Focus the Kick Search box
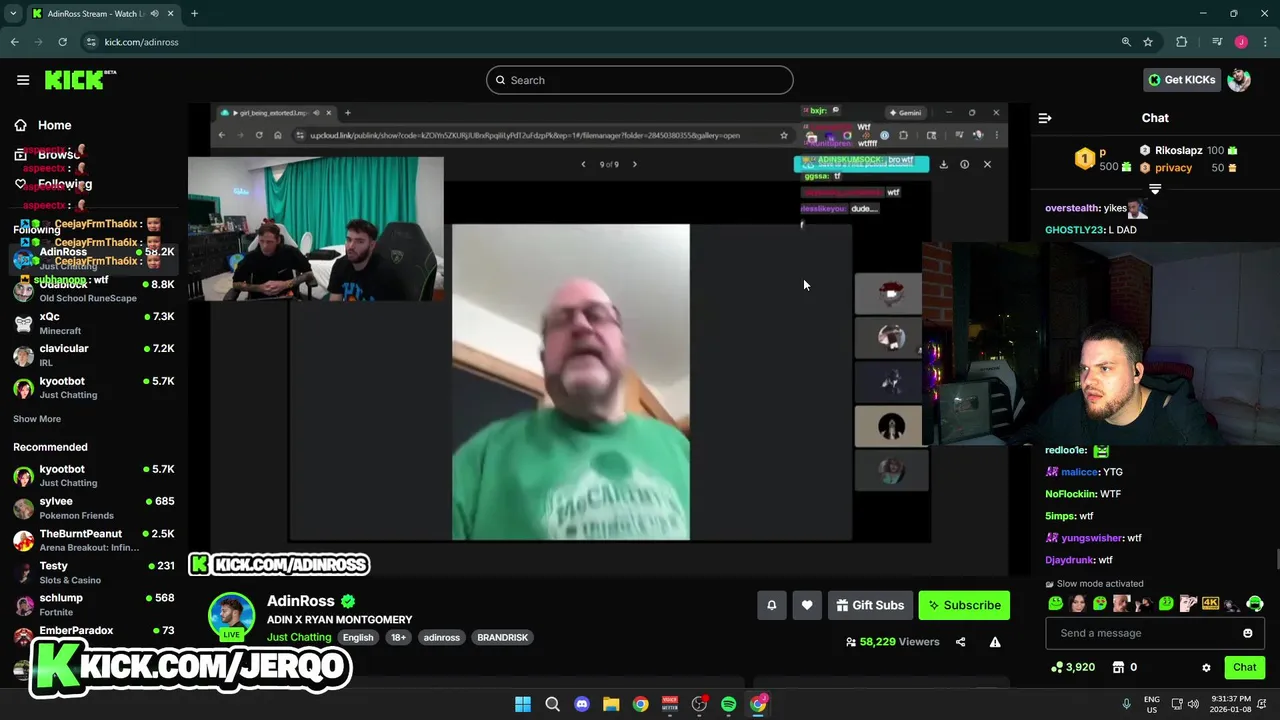This screenshot has width=1280, height=720. pyautogui.click(x=640, y=80)
